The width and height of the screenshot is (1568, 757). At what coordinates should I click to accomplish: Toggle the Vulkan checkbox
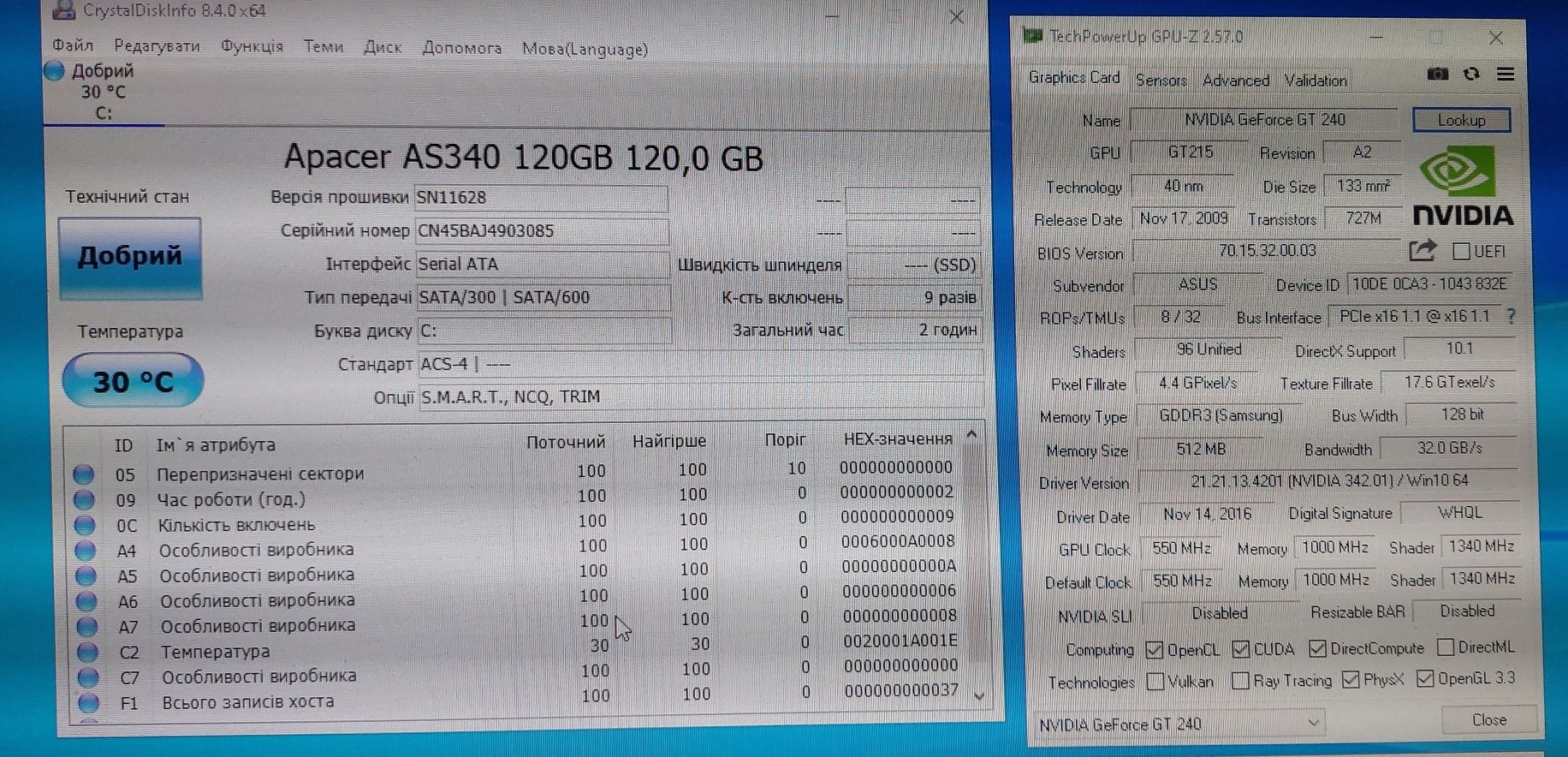1155,682
